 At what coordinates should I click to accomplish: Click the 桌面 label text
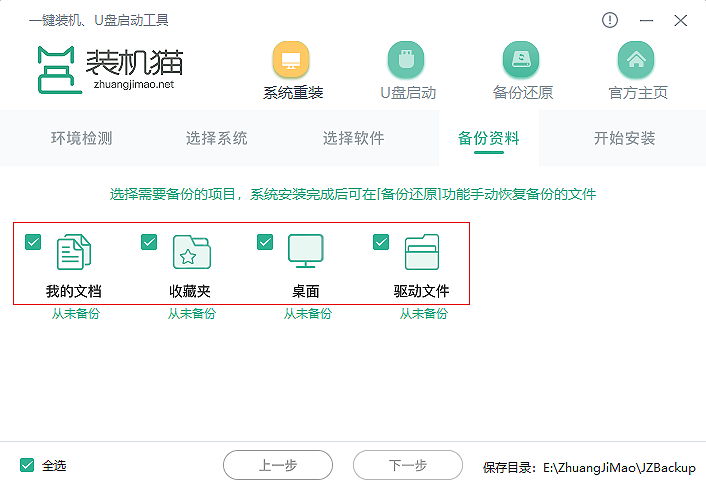306,291
